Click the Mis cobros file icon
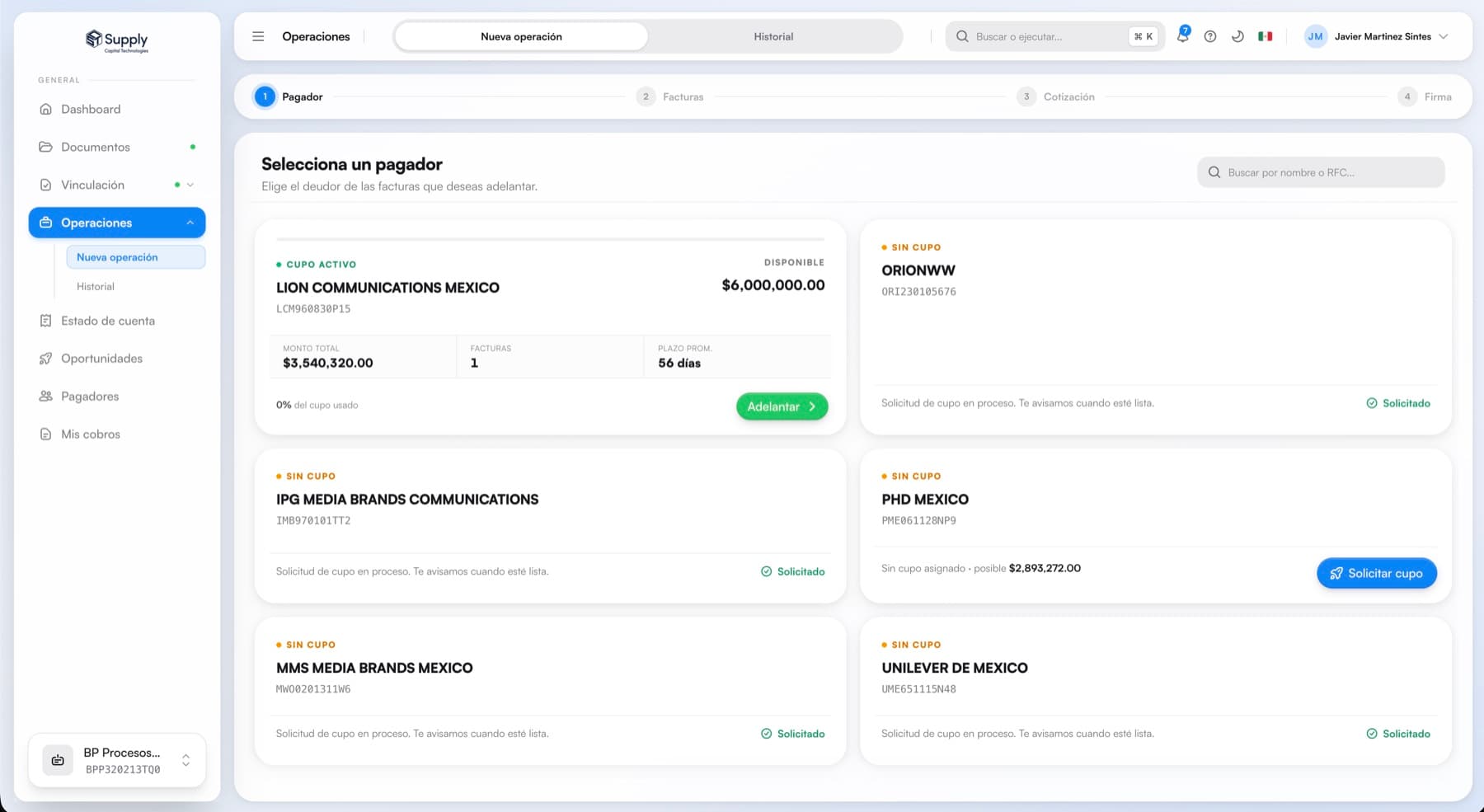 (x=46, y=434)
